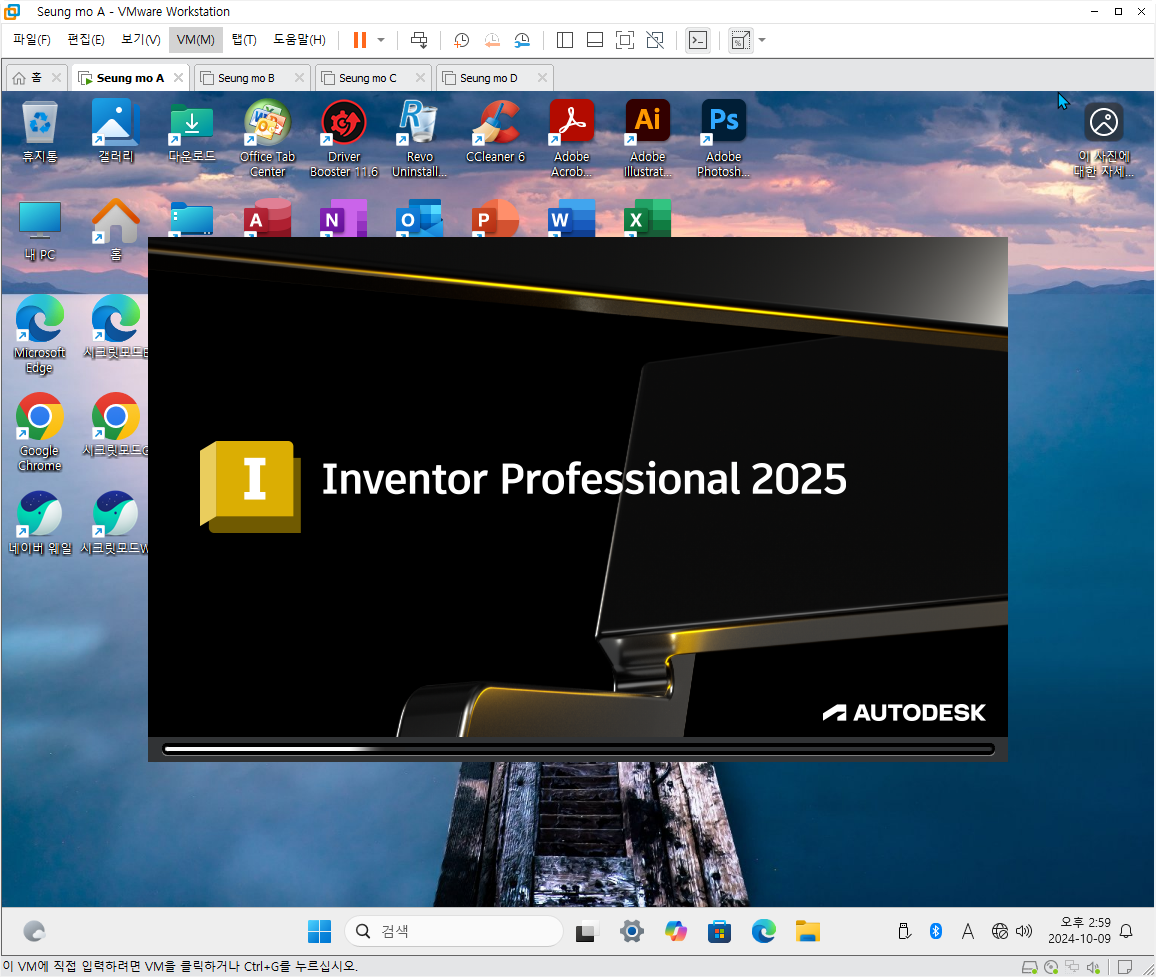1156x977 pixels.
Task: Click the Bluetooth tray icon
Action: tap(936, 931)
